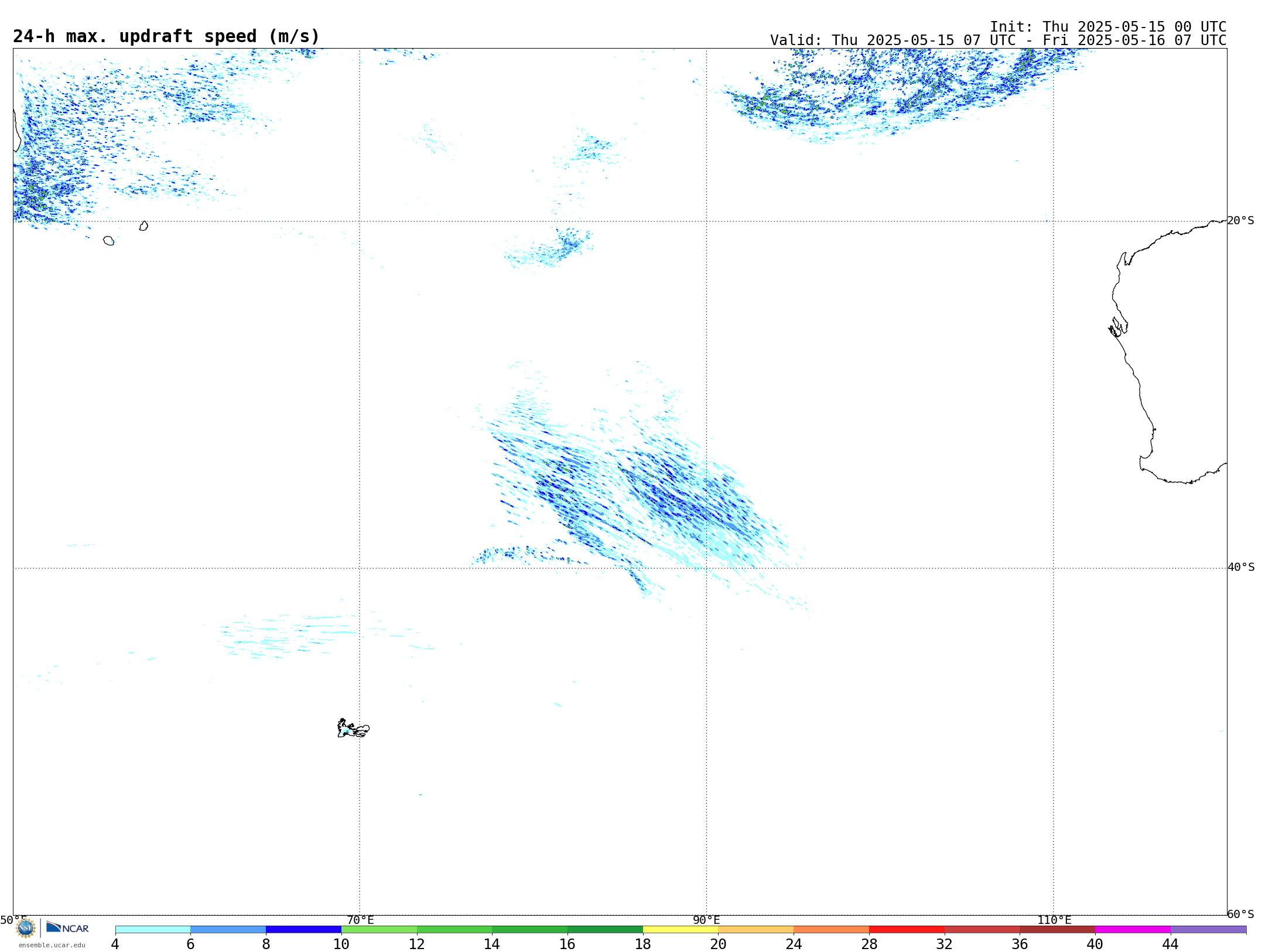Screen dimensions: 1265x952
Task: Click the Kerguelen island outline near 70°E
Action: point(353,728)
